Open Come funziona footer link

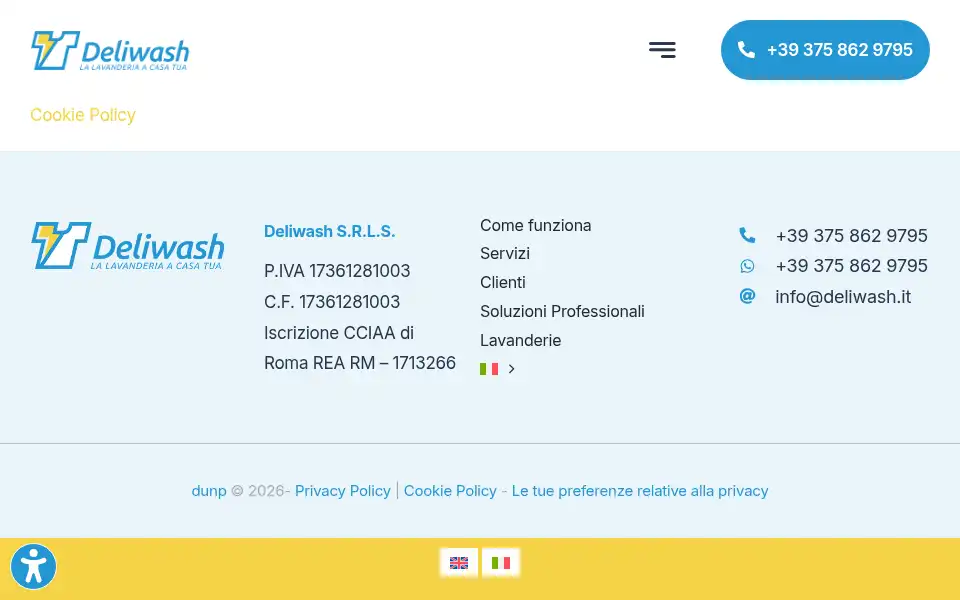point(535,225)
